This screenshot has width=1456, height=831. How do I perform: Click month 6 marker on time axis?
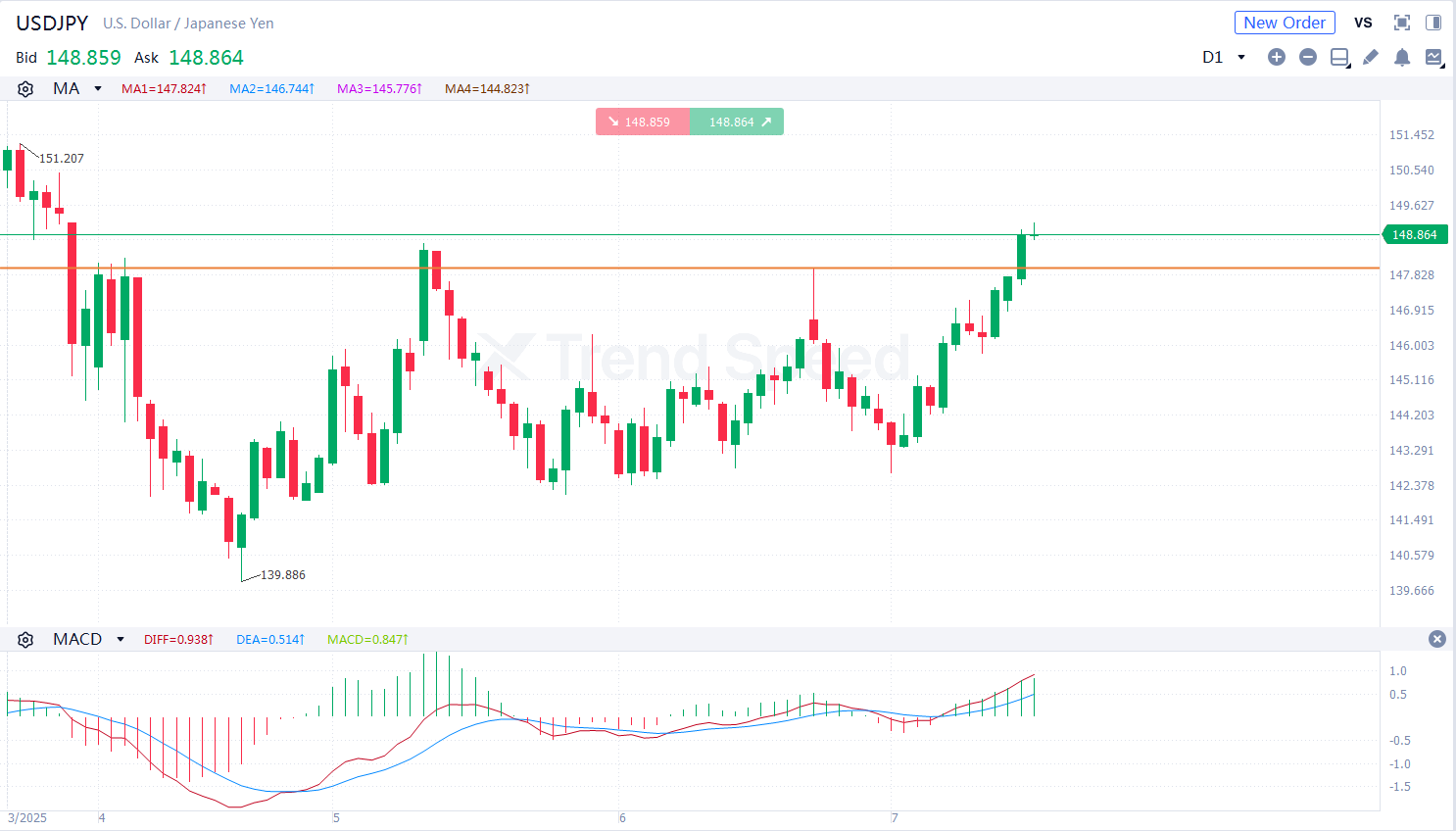coord(622,817)
